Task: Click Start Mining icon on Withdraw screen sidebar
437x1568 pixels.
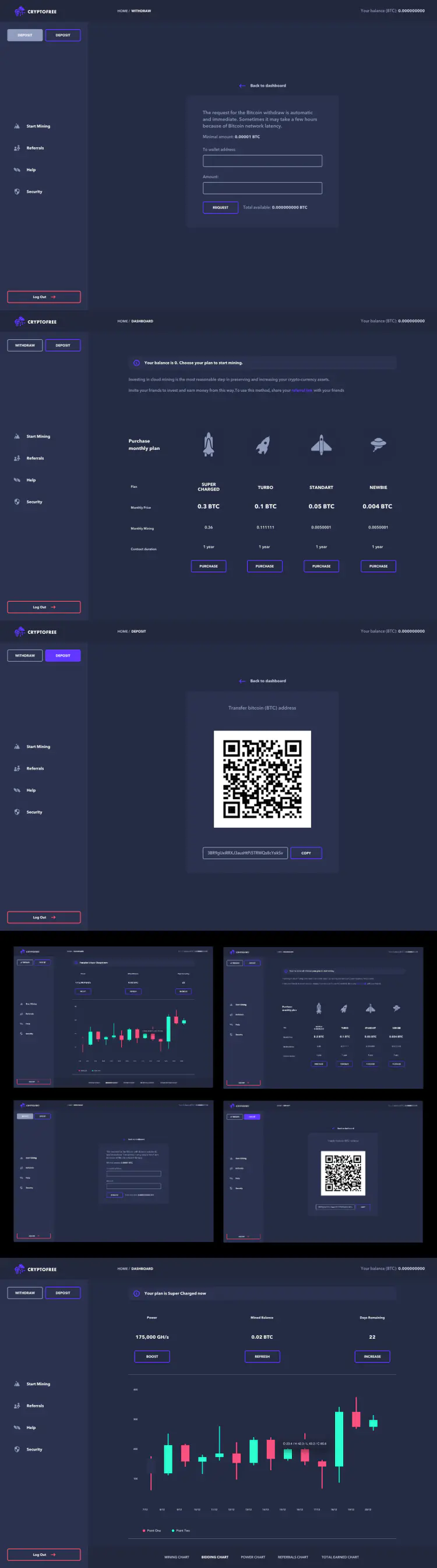Action: (x=17, y=127)
